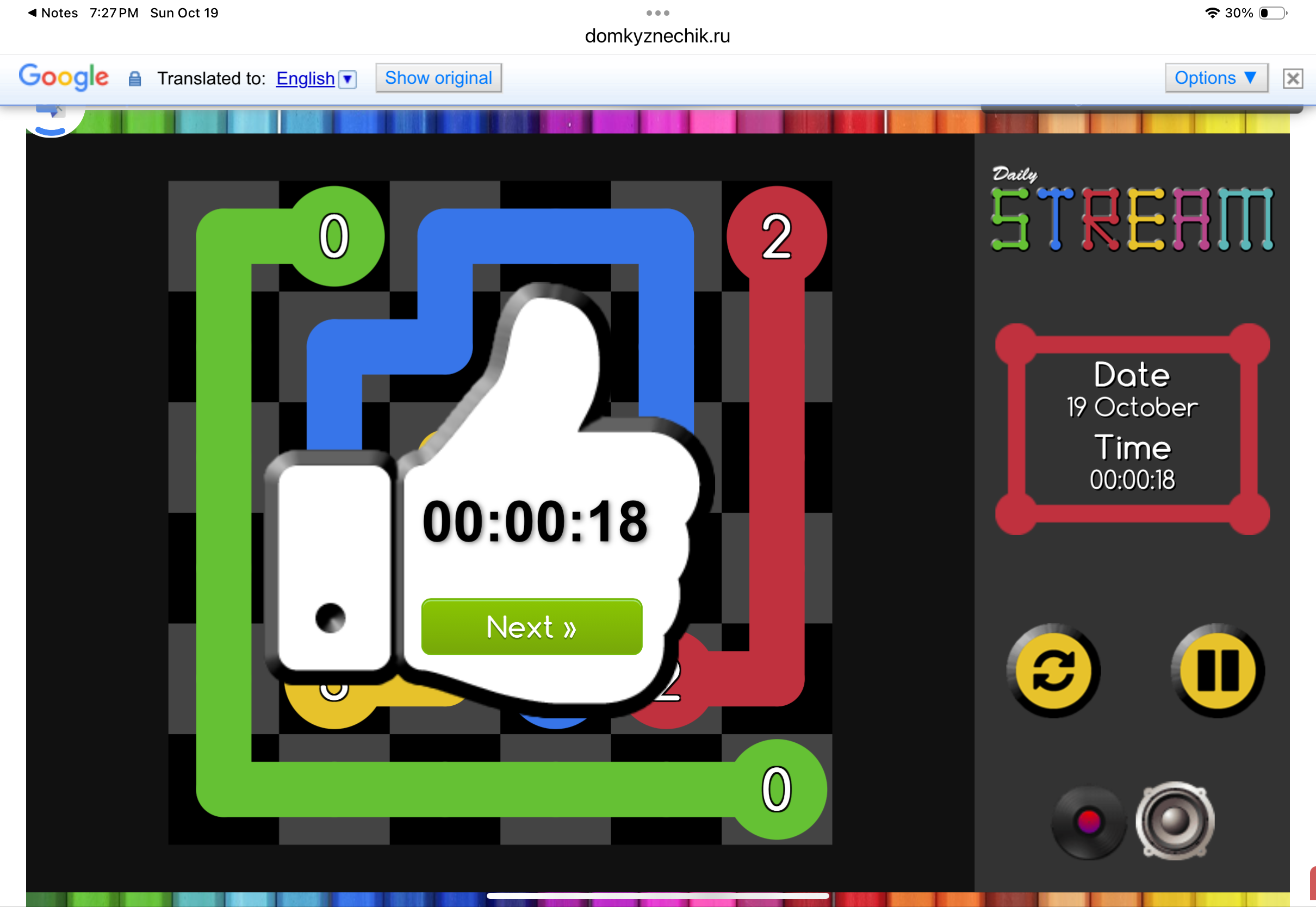
Task: Click Show original translation button
Action: pos(438,78)
